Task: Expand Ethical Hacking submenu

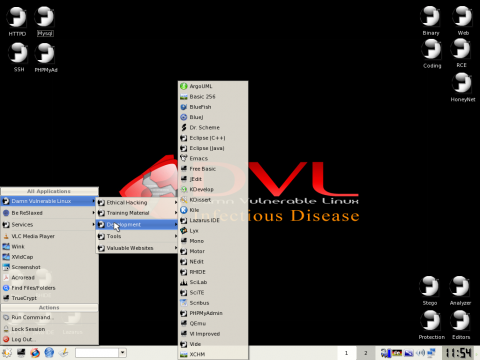Action: 137,203
